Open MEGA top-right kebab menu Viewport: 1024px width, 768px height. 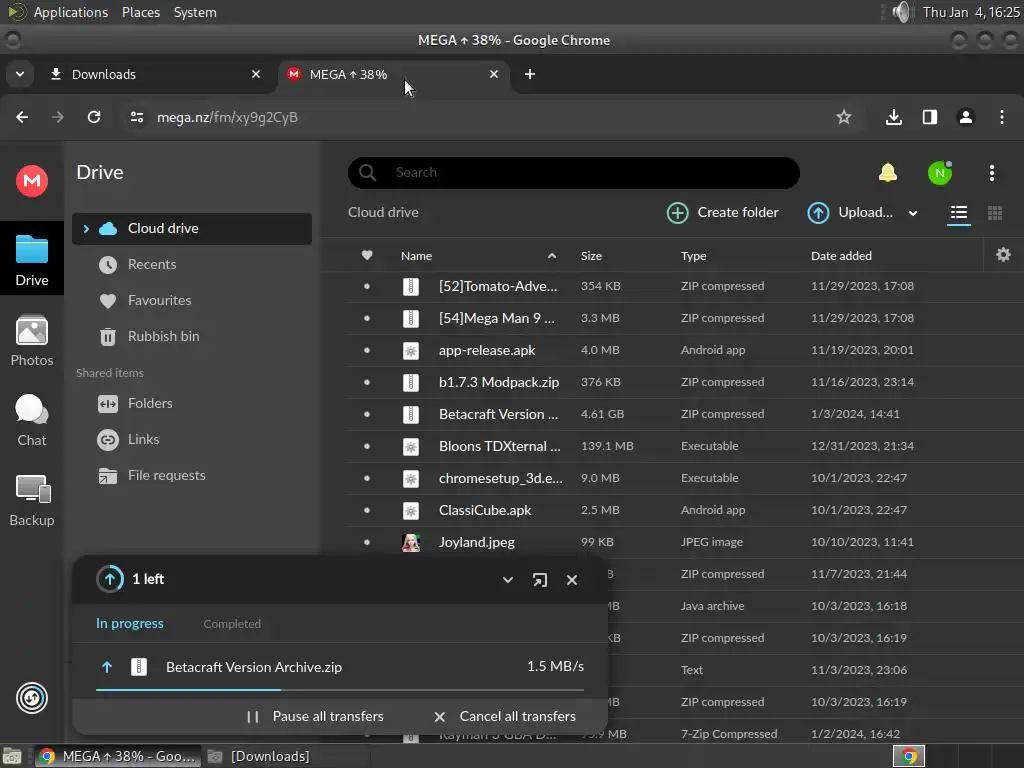[x=991, y=172]
